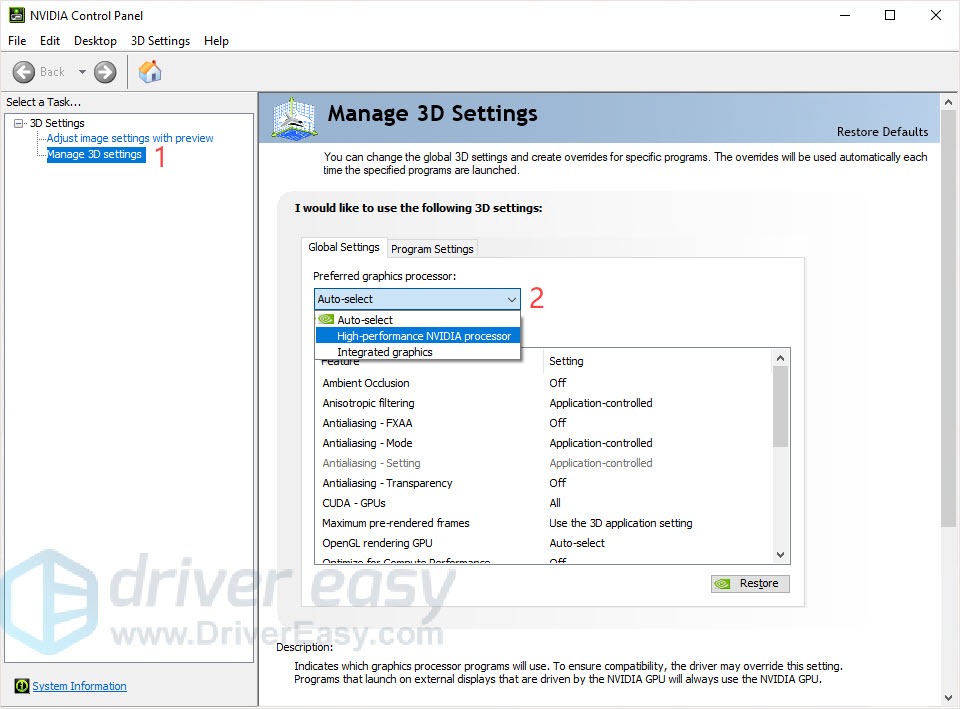The height and width of the screenshot is (709, 960).
Task: Open the System Information link
Action: pos(79,686)
